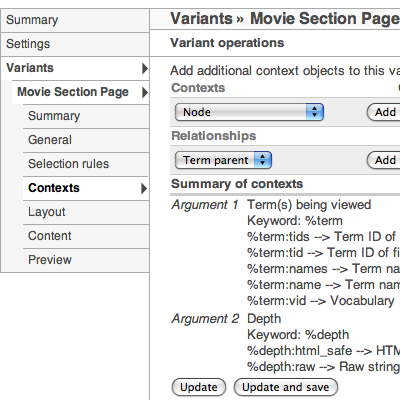400x400 pixels.
Task: Open the Settings tab
Action: tap(75, 44)
